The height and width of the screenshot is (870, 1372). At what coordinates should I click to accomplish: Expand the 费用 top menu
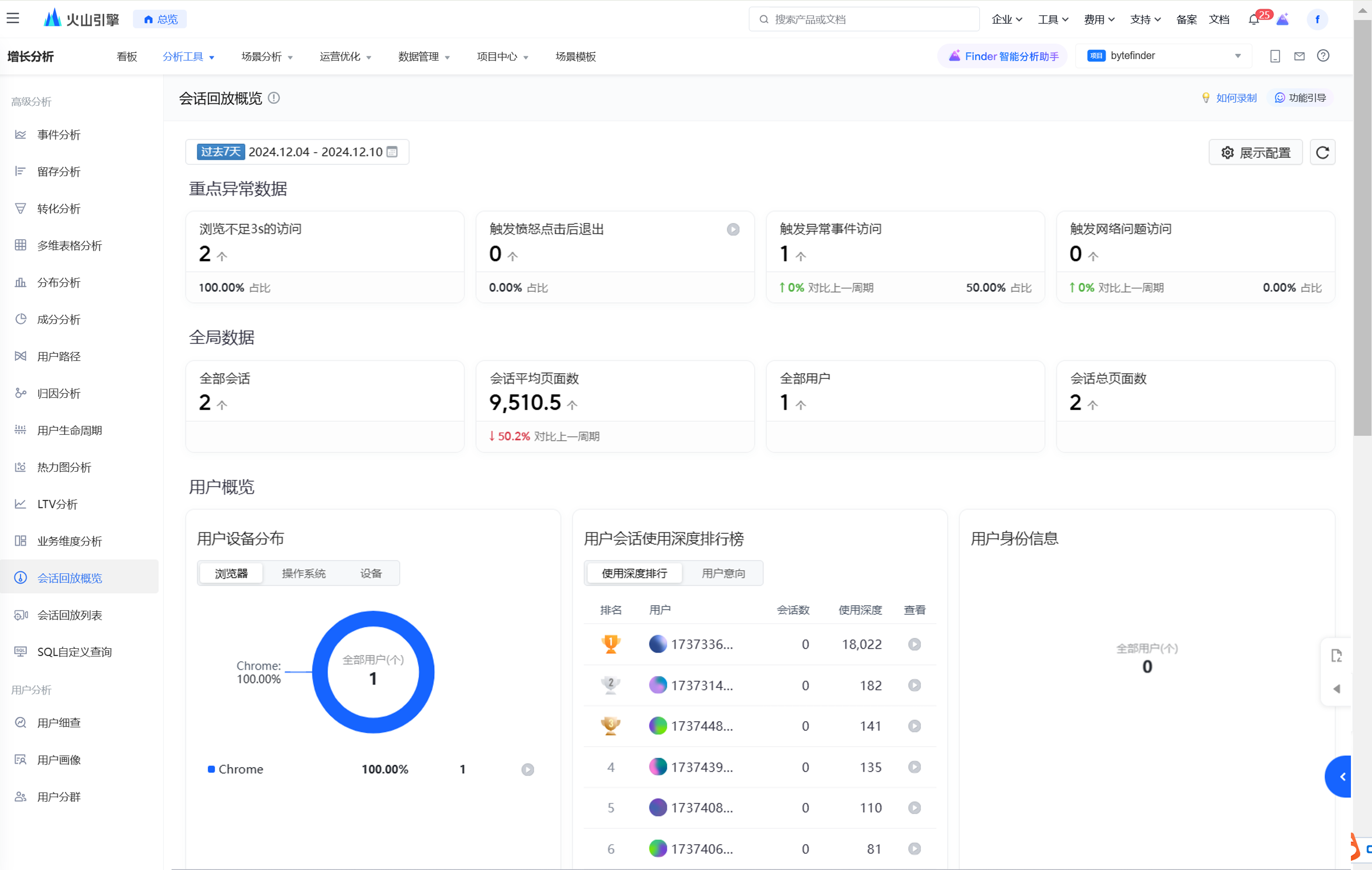coord(1099,19)
